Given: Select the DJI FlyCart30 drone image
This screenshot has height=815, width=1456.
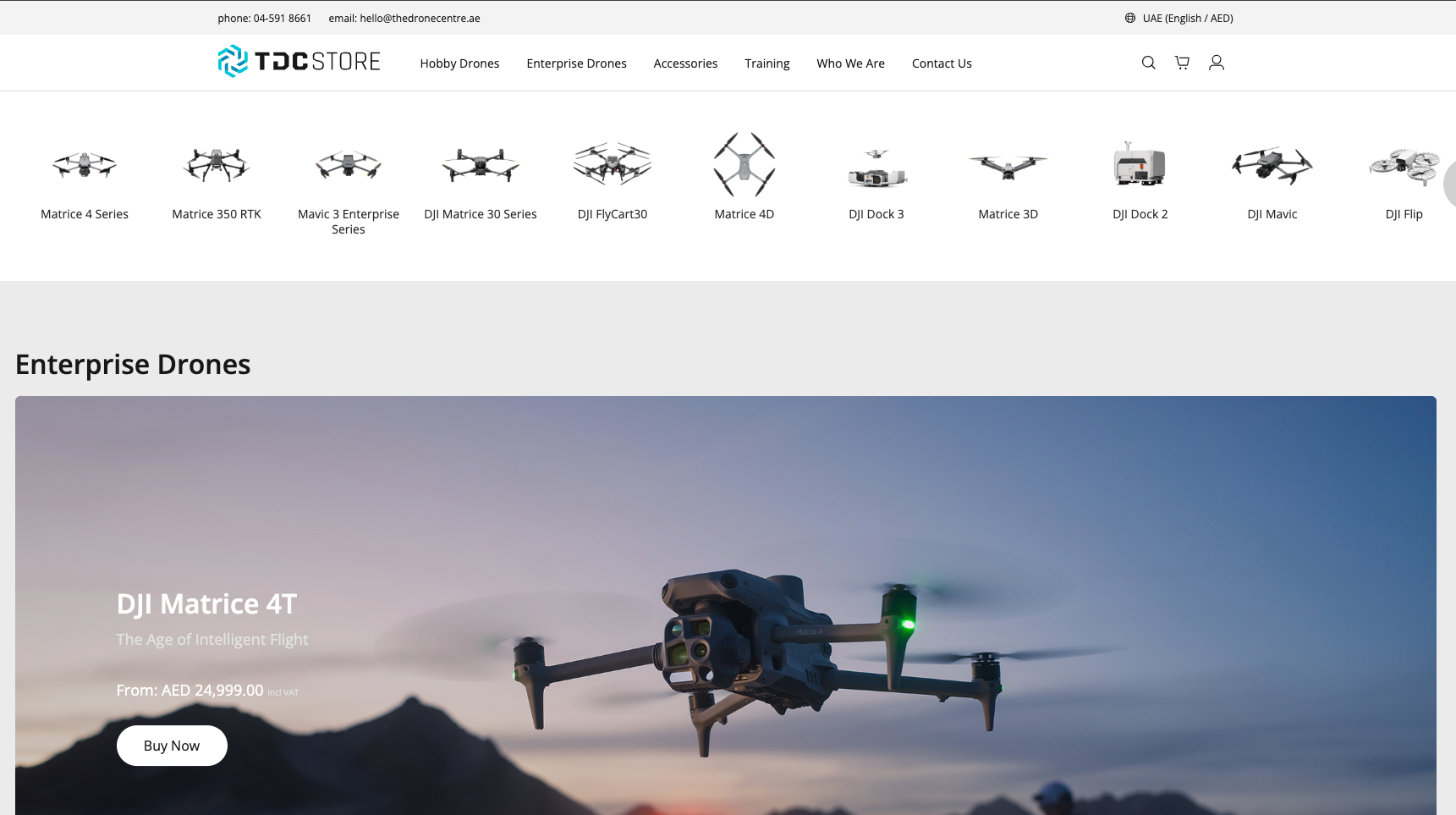Looking at the screenshot, I should (613, 164).
